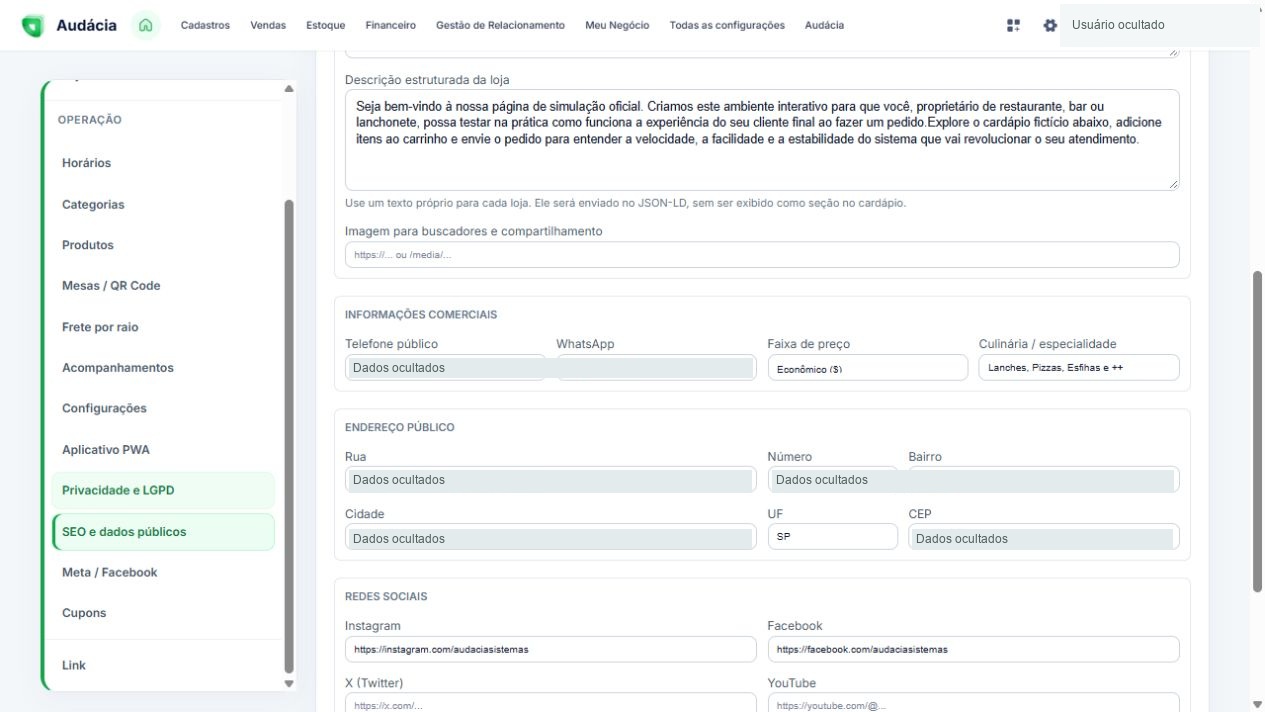This screenshot has width=1265, height=712.
Task: Open the Todas as configurações menu
Action: pyautogui.click(x=727, y=25)
